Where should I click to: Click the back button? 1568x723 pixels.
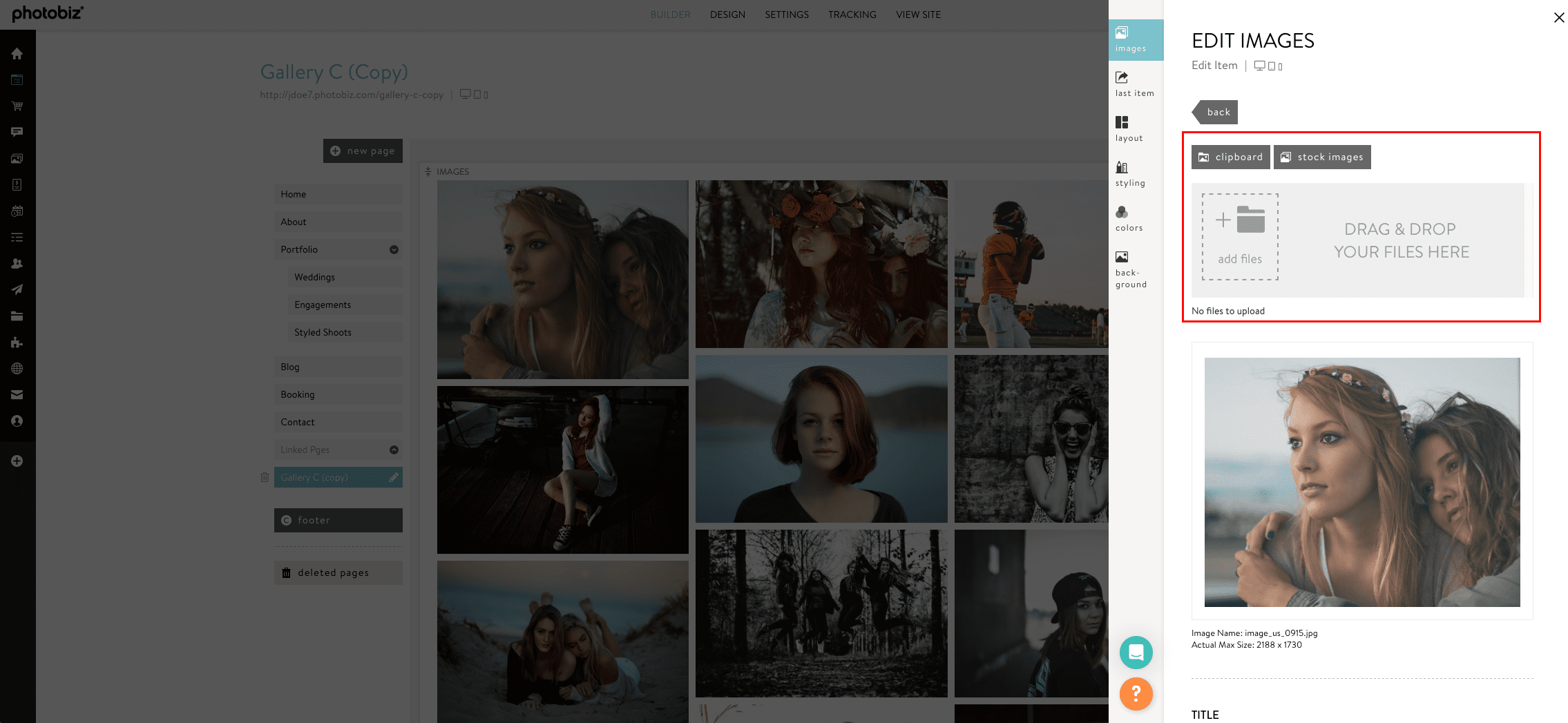tap(1218, 112)
